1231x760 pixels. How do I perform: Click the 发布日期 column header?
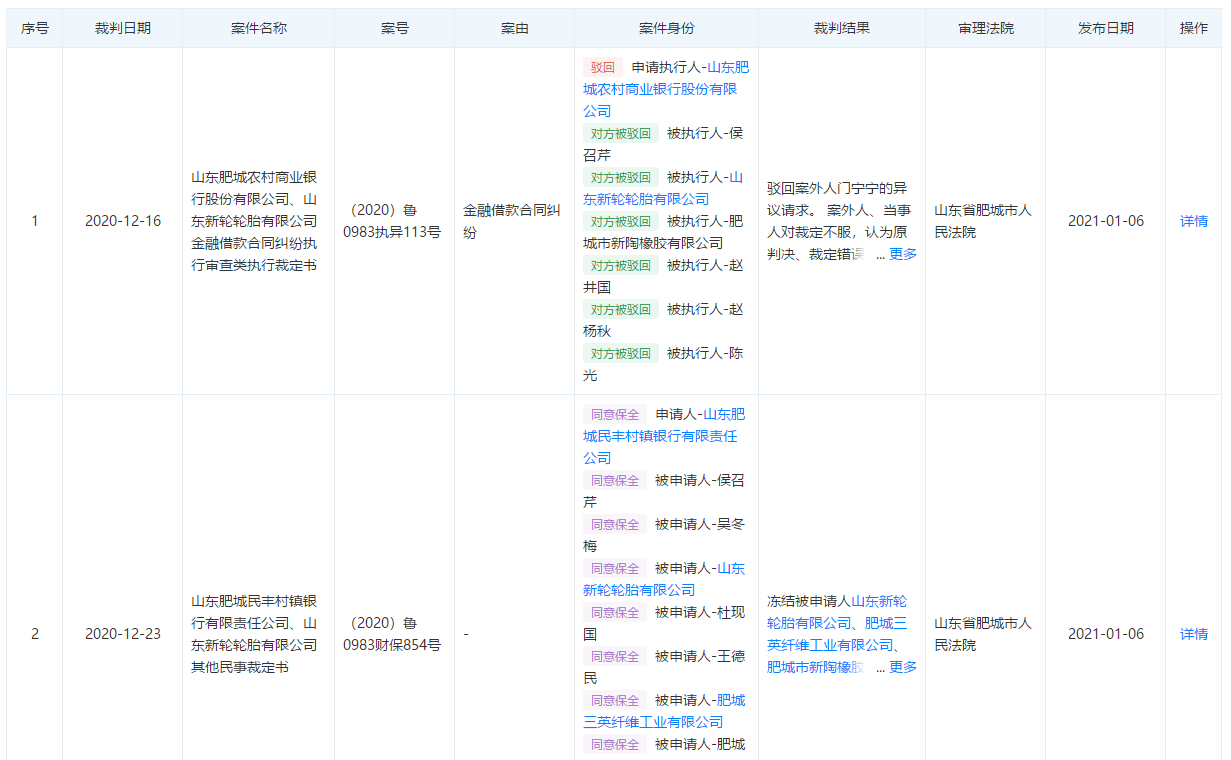point(1106,28)
